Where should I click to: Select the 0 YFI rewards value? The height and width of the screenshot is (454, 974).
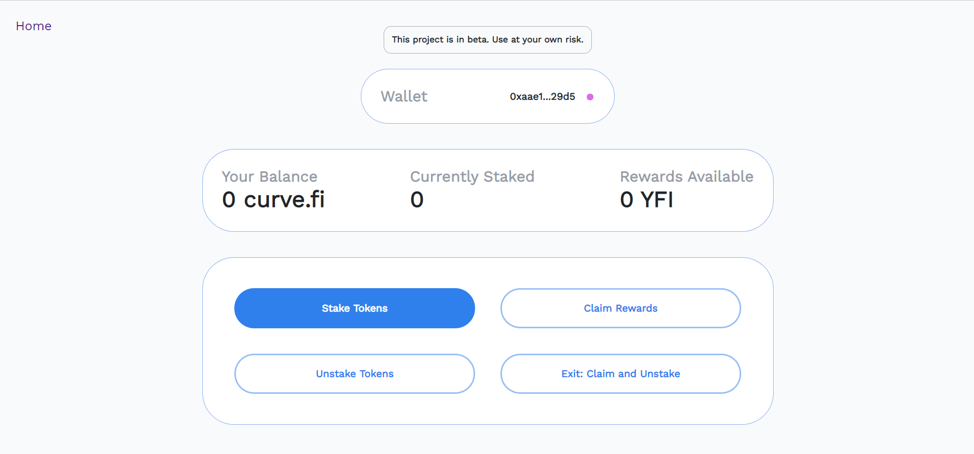pyautogui.click(x=646, y=200)
